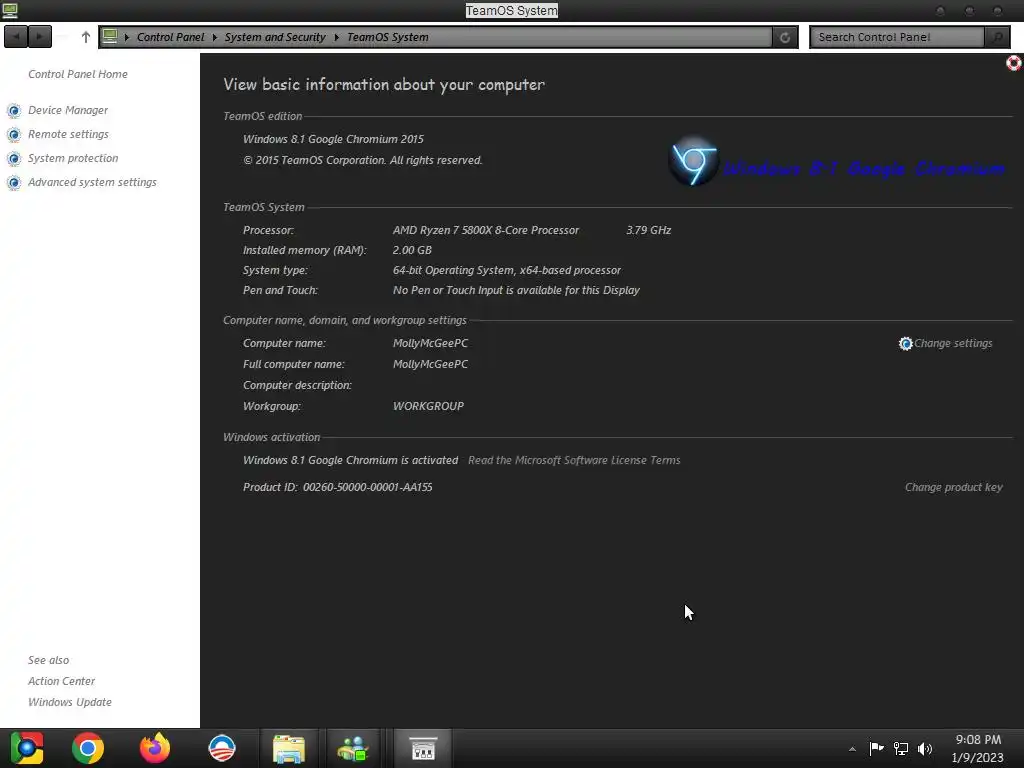Click the 2.00 GB installed memory value

(412, 250)
